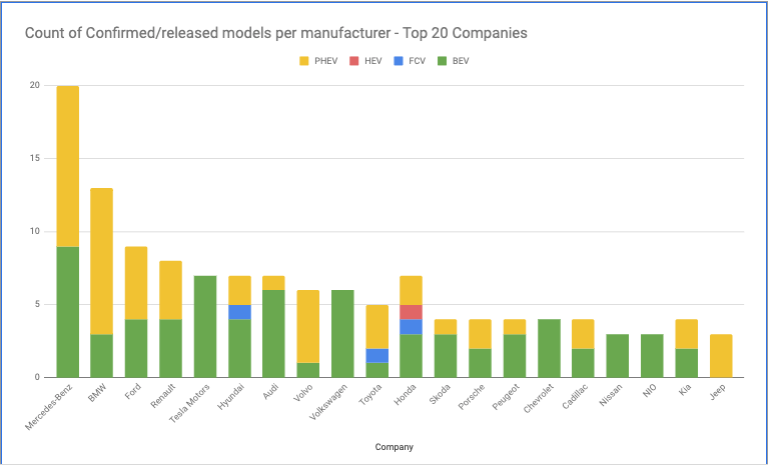This screenshot has height=465, width=768.
Task: Select Honda blue FCV bar segment
Action: pos(411,327)
